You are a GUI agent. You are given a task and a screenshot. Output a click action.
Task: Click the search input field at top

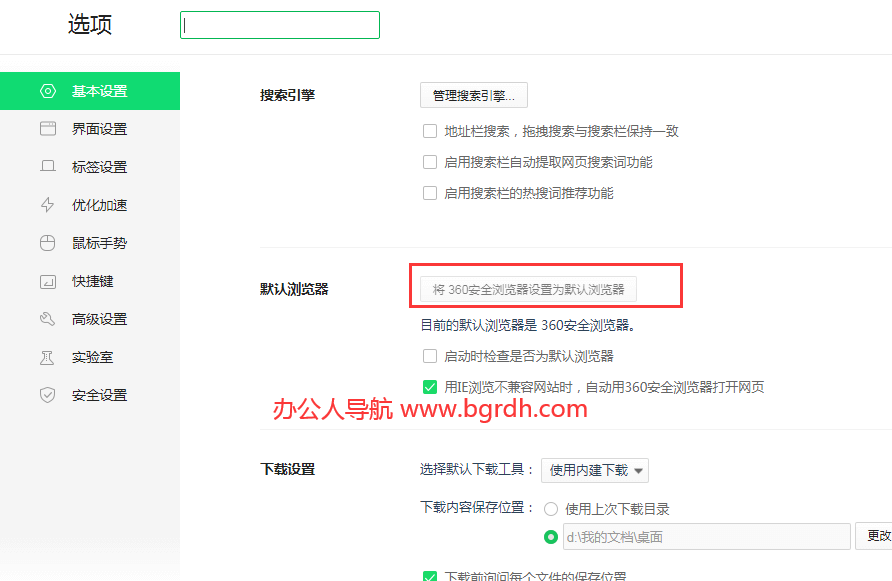coord(279,24)
